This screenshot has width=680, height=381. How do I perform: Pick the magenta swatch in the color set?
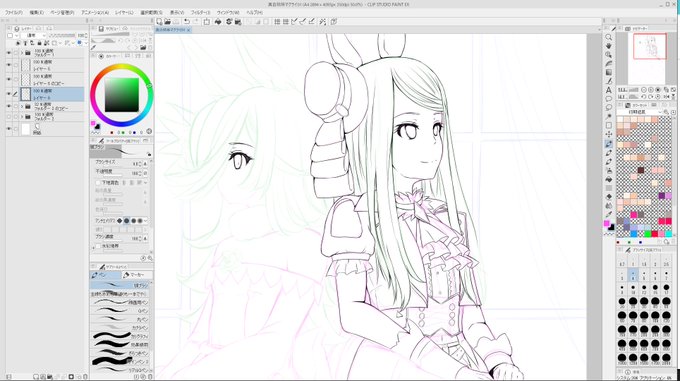634,215
